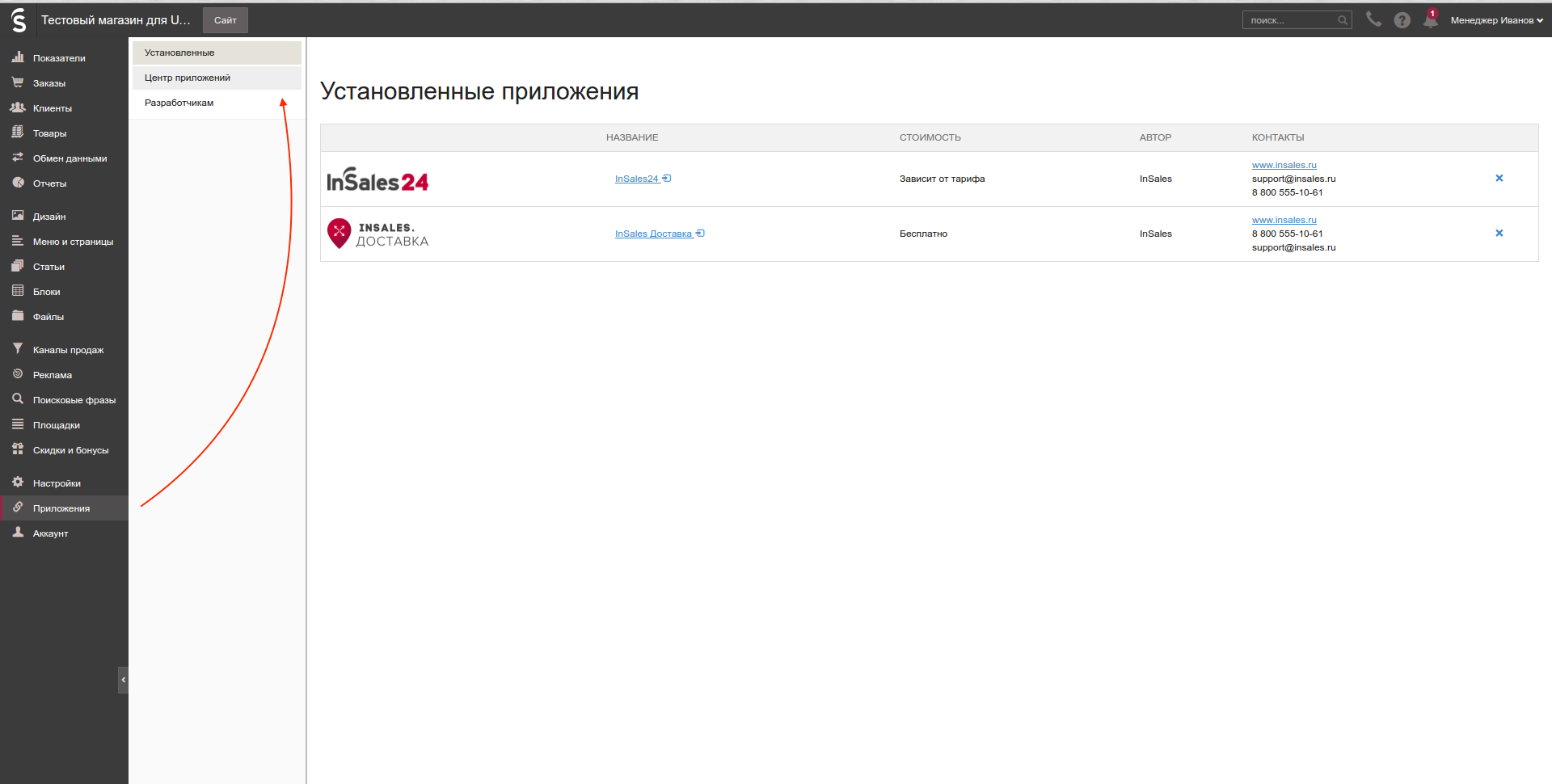The image size is (1552, 784).
Task: Click the Дизайн image icon
Action: [18, 216]
